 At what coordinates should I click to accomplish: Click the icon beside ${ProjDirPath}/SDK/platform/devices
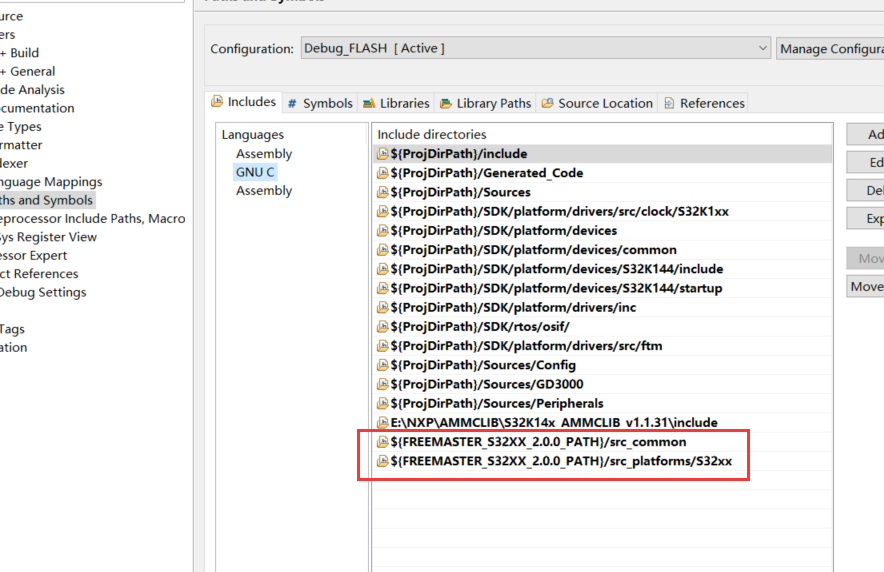[x=382, y=230]
